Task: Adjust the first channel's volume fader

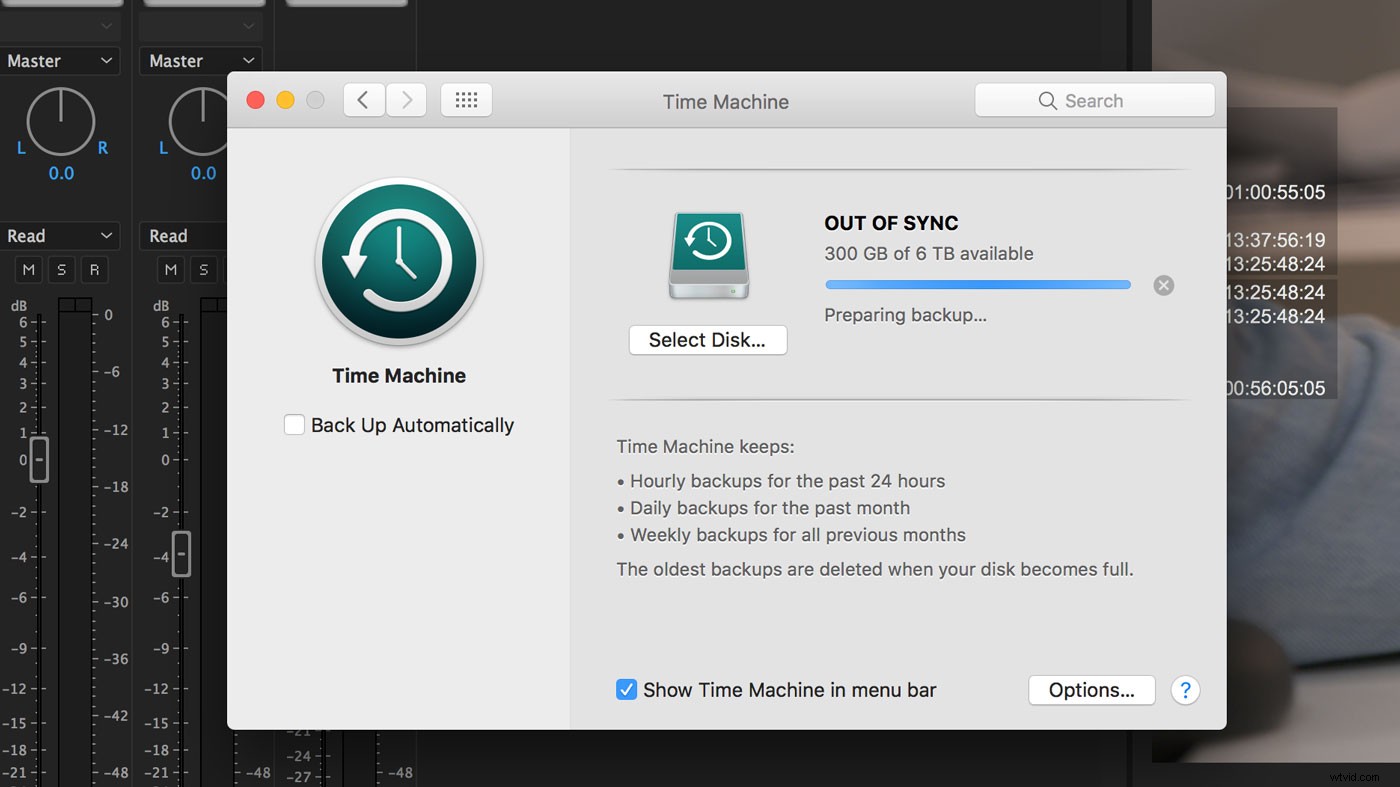Action: click(x=40, y=460)
